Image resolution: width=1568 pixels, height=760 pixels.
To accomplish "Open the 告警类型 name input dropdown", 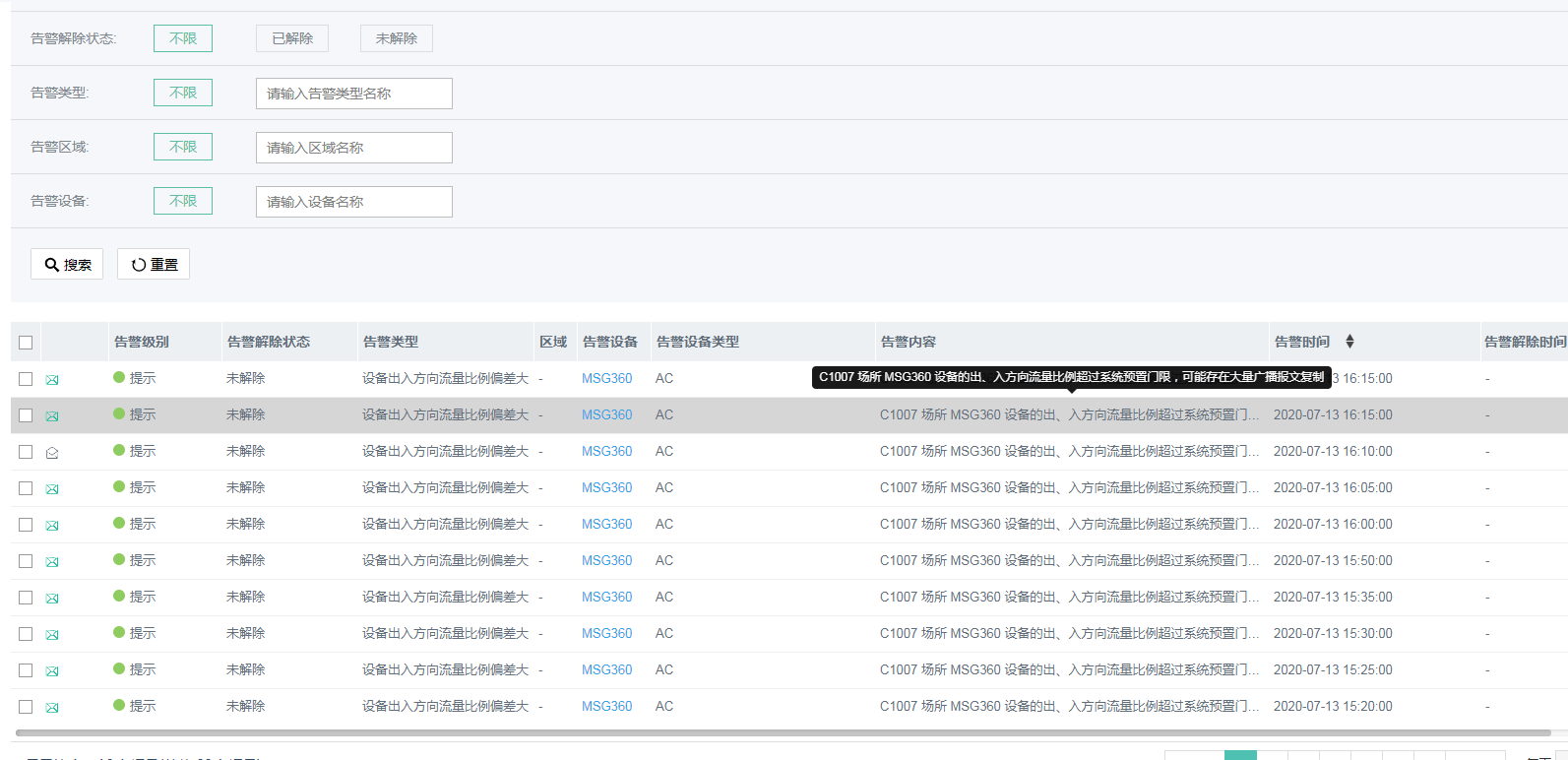I will coord(353,94).
